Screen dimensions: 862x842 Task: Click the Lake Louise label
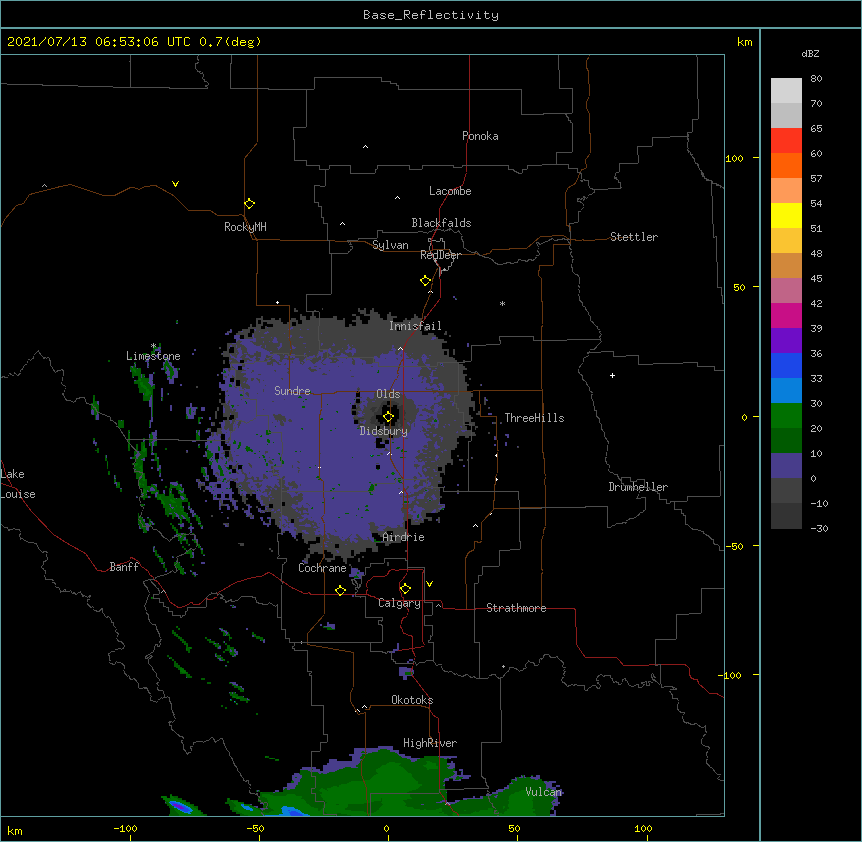pos(18,484)
